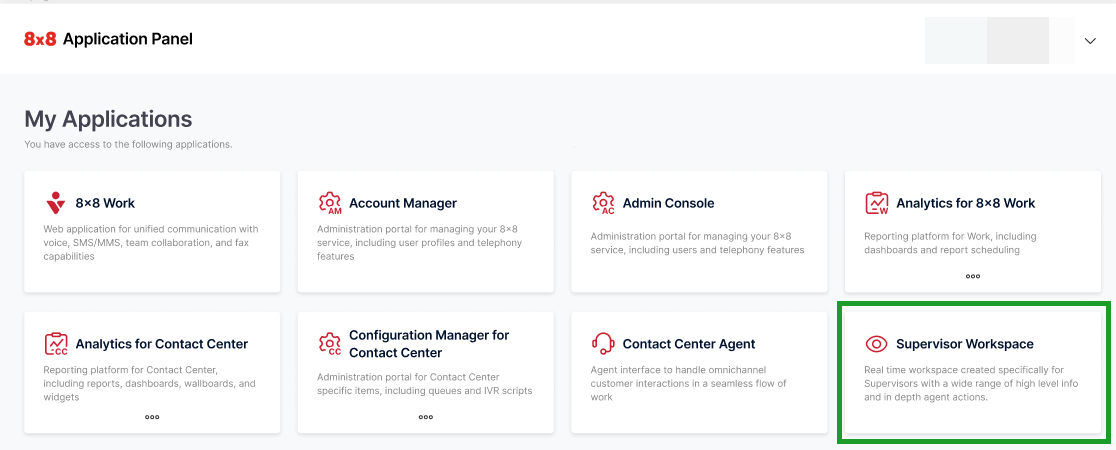Open Analytics for 8x8 Work title
This screenshot has height=450, width=1116.
tap(966, 203)
